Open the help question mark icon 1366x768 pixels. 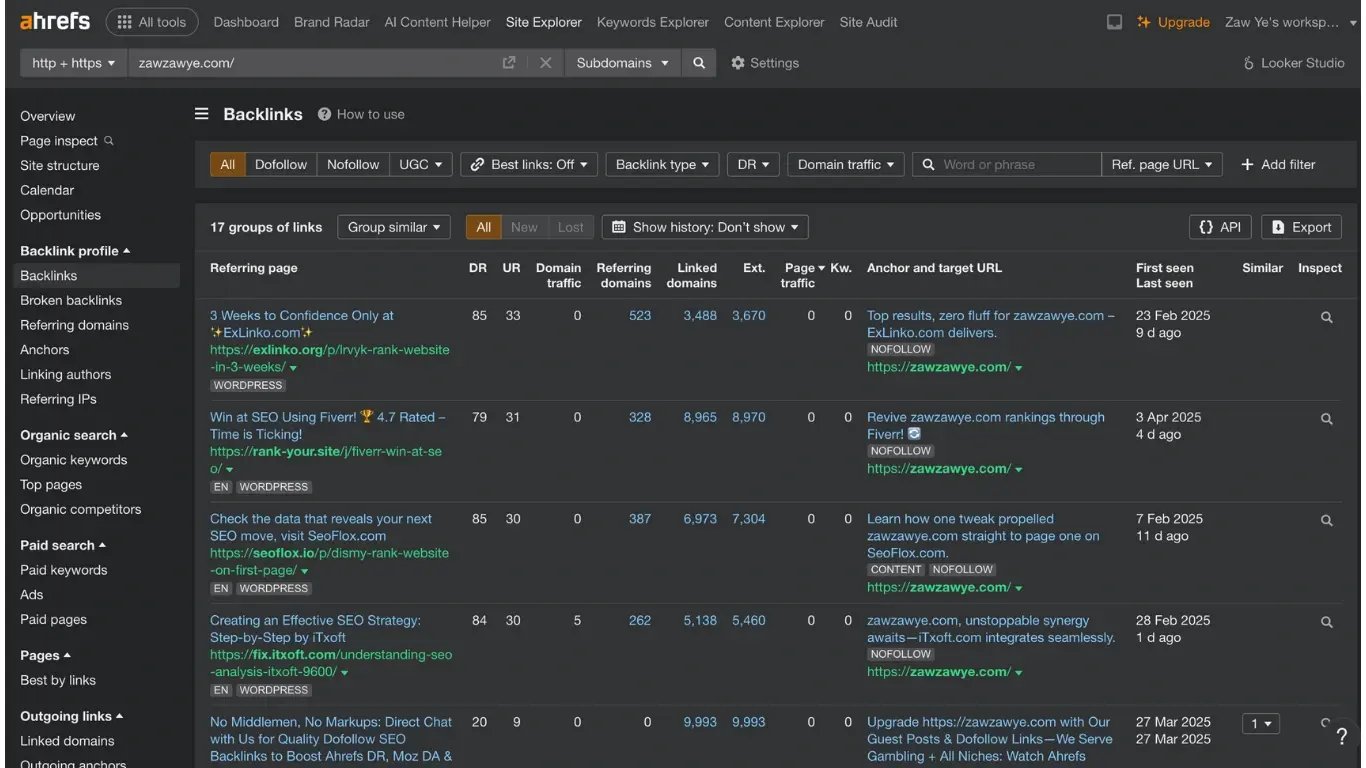pyautogui.click(x=1342, y=737)
